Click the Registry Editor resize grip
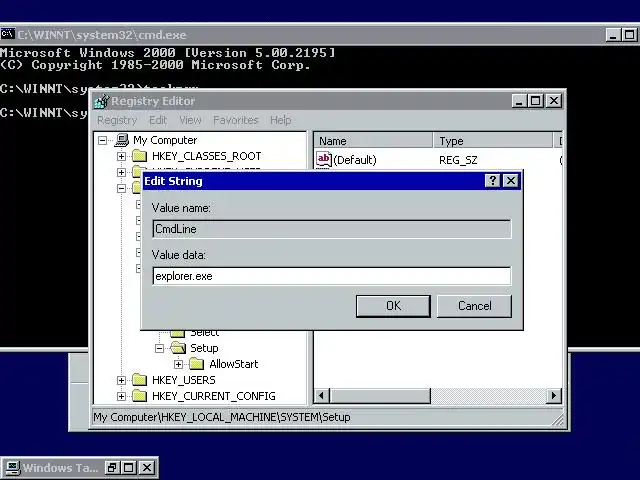This screenshot has height=480, width=640. pos(557,420)
